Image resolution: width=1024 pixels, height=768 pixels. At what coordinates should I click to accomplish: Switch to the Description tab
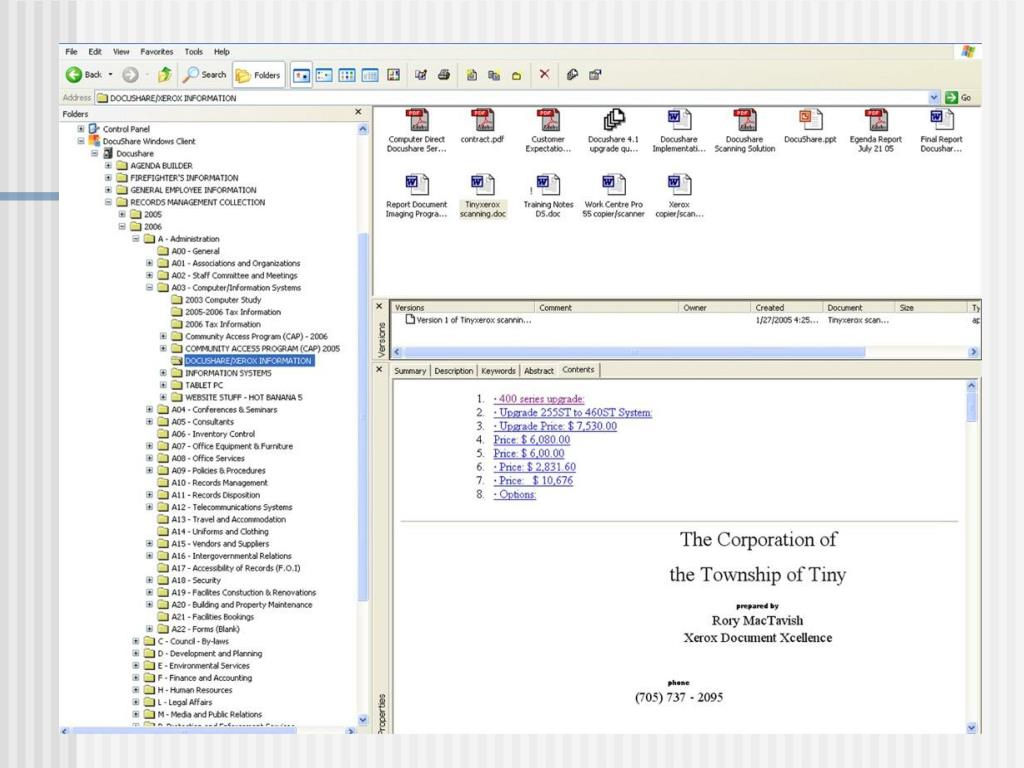[x=453, y=371]
